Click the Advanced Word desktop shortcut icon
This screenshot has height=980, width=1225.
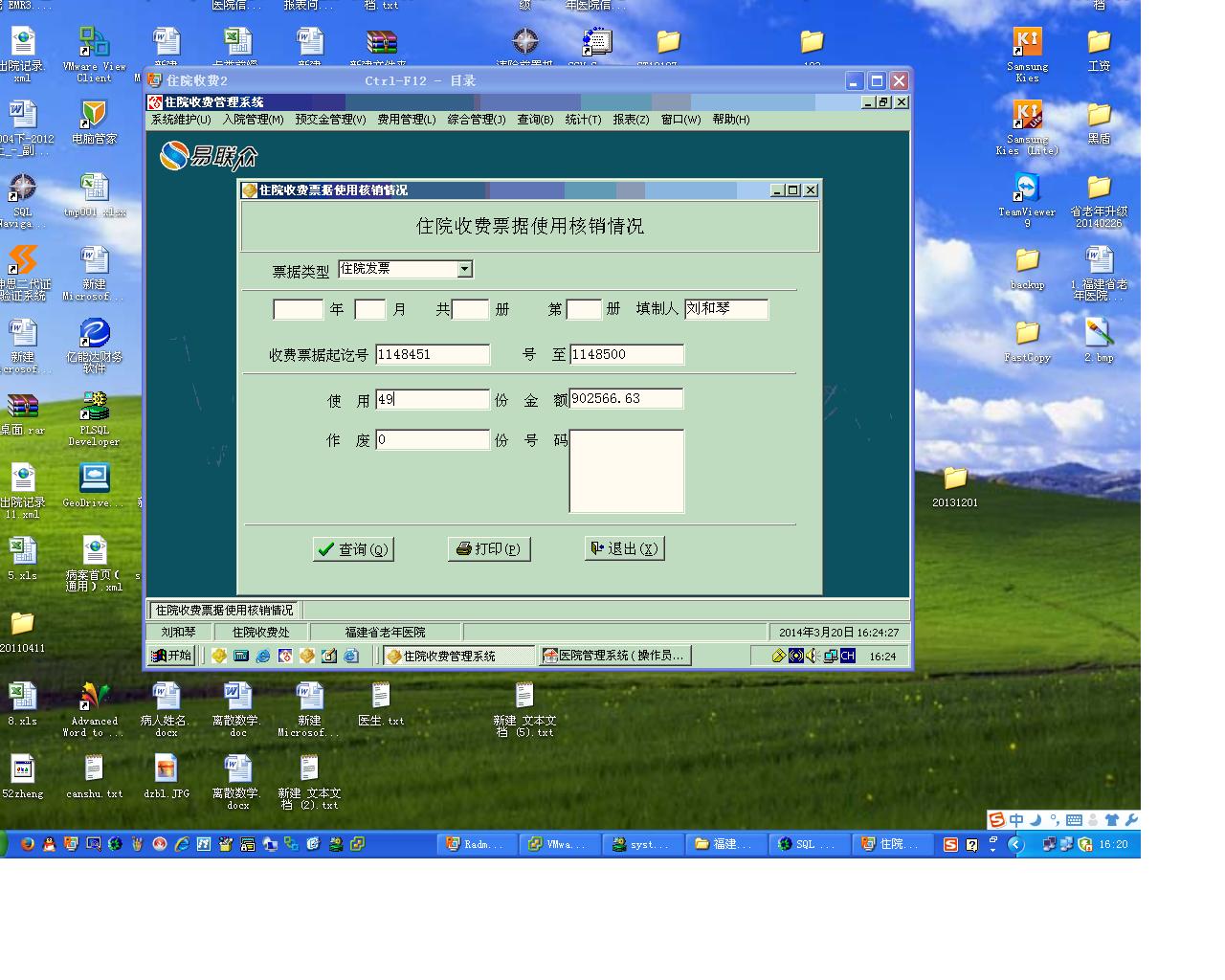(94, 709)
